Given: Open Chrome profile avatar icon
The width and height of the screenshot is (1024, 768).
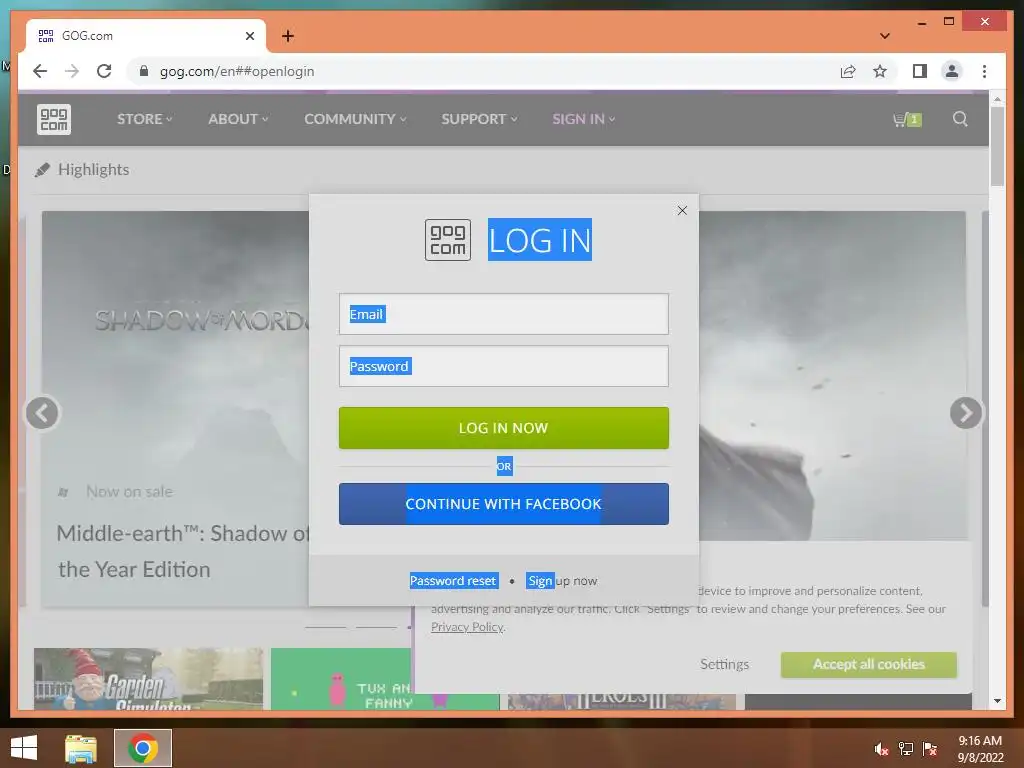Looking at the screenshot, I should pos(952,71).
